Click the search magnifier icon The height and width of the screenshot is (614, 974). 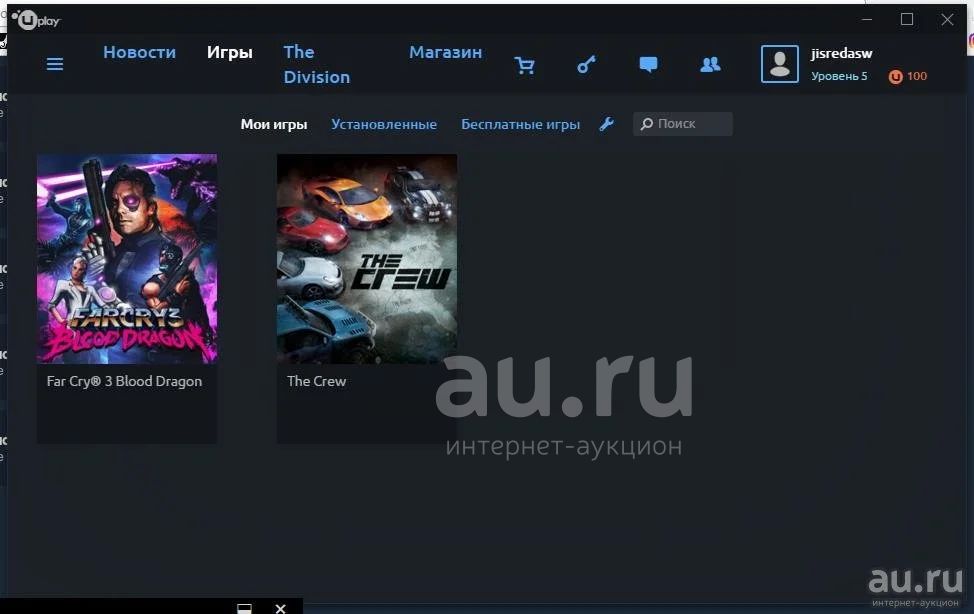[x=647, y=124]
